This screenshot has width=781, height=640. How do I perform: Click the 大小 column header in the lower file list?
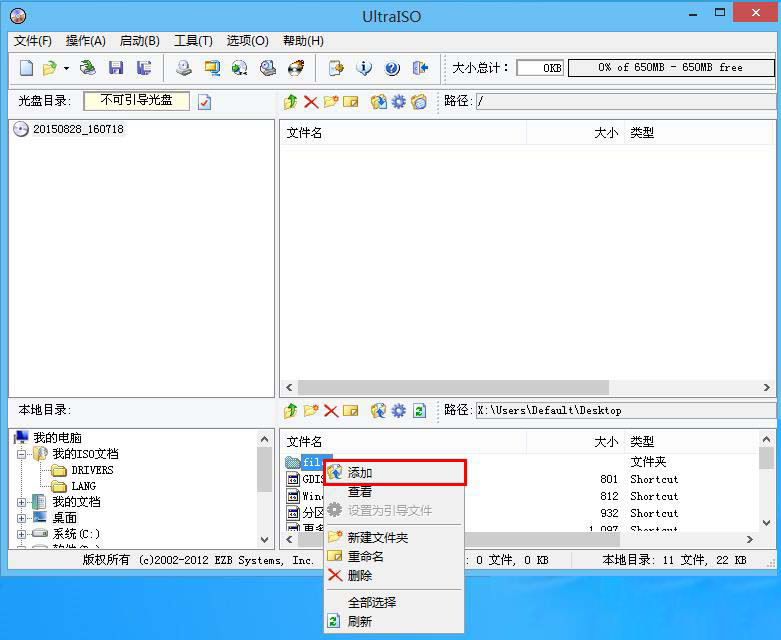[575, 442]
